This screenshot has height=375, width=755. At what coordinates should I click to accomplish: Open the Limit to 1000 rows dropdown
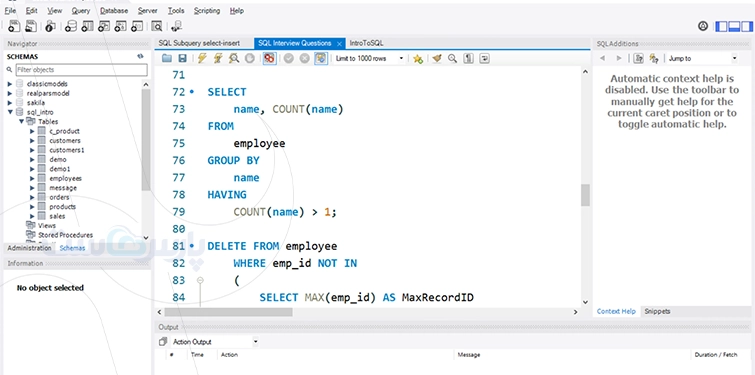370,59
